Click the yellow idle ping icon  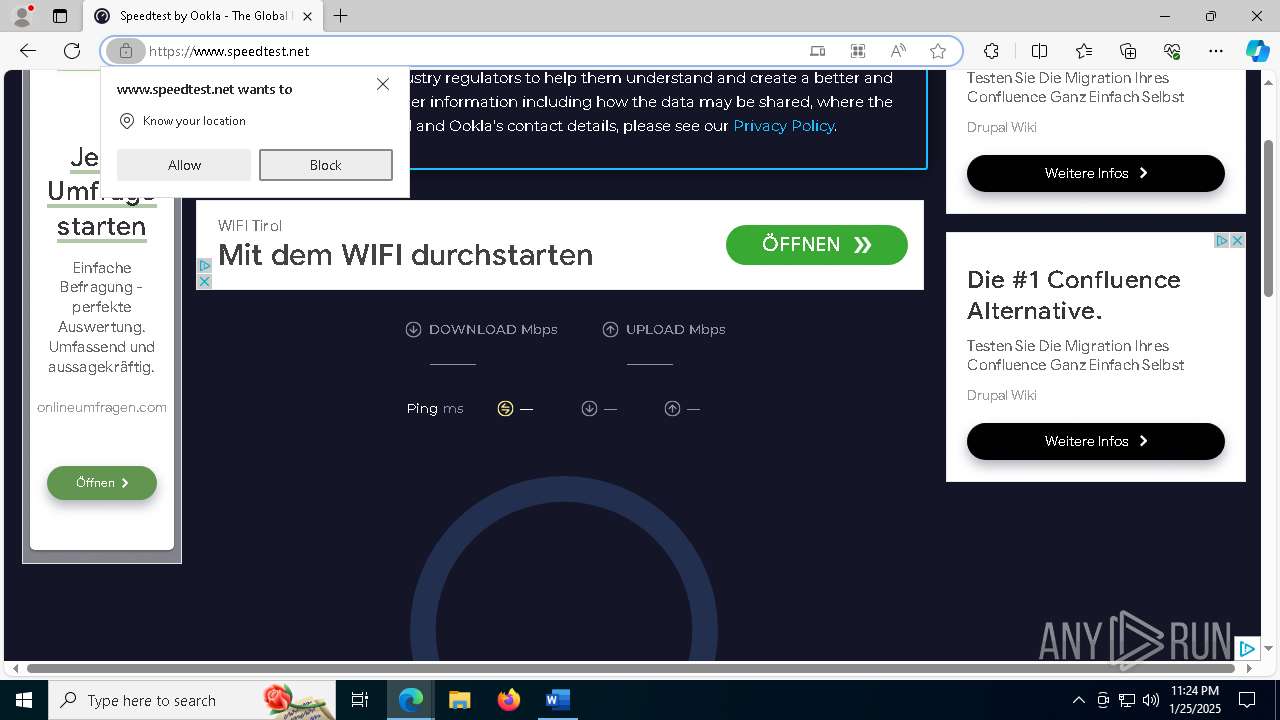505,408
